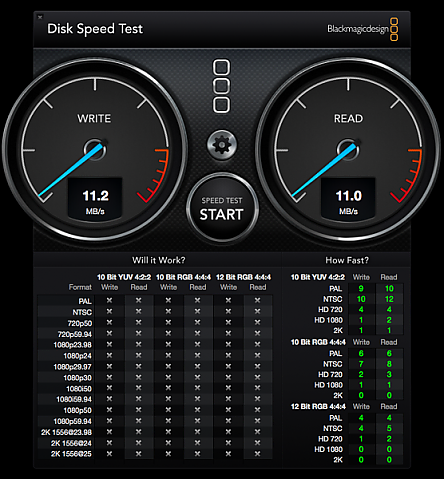Click the cross for 1080p50 12 Bit RGB Write

click(x=228, y=410)
